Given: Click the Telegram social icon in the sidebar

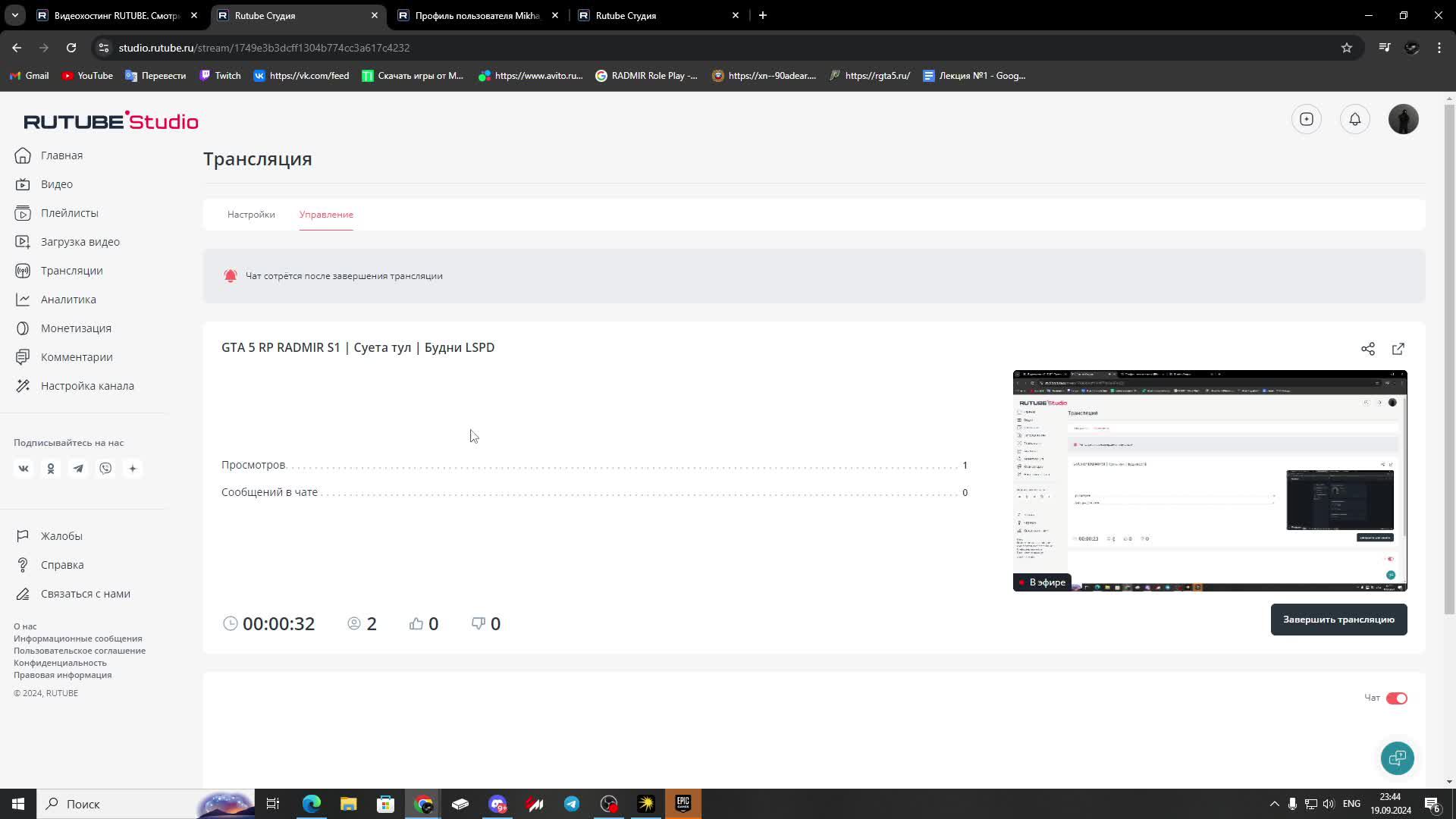Looking at the screenshot, I should tap(78, 469).
